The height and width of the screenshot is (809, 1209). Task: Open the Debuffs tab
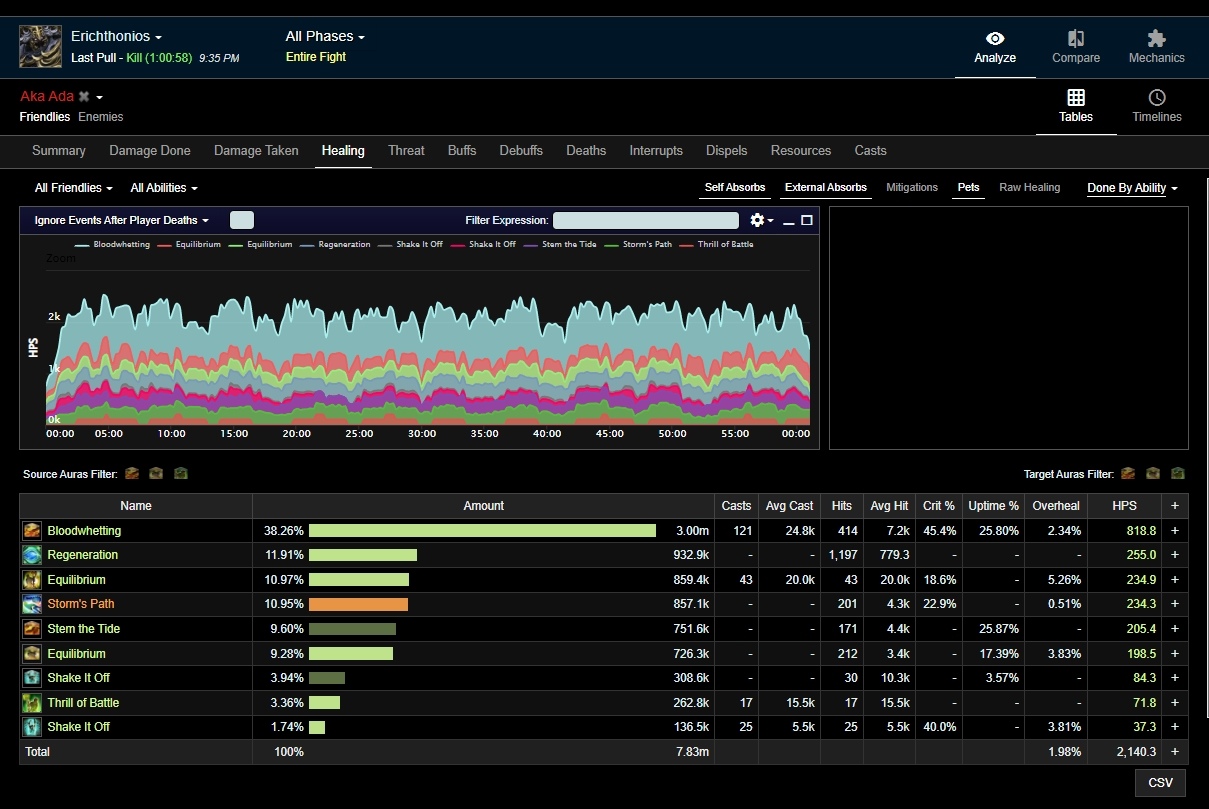coord(520,151)
